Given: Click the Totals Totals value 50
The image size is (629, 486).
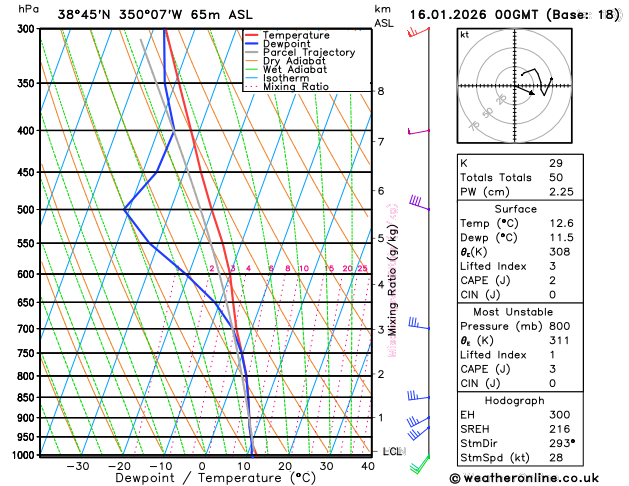Looking at the screenshot, I should tap(556, 178).
